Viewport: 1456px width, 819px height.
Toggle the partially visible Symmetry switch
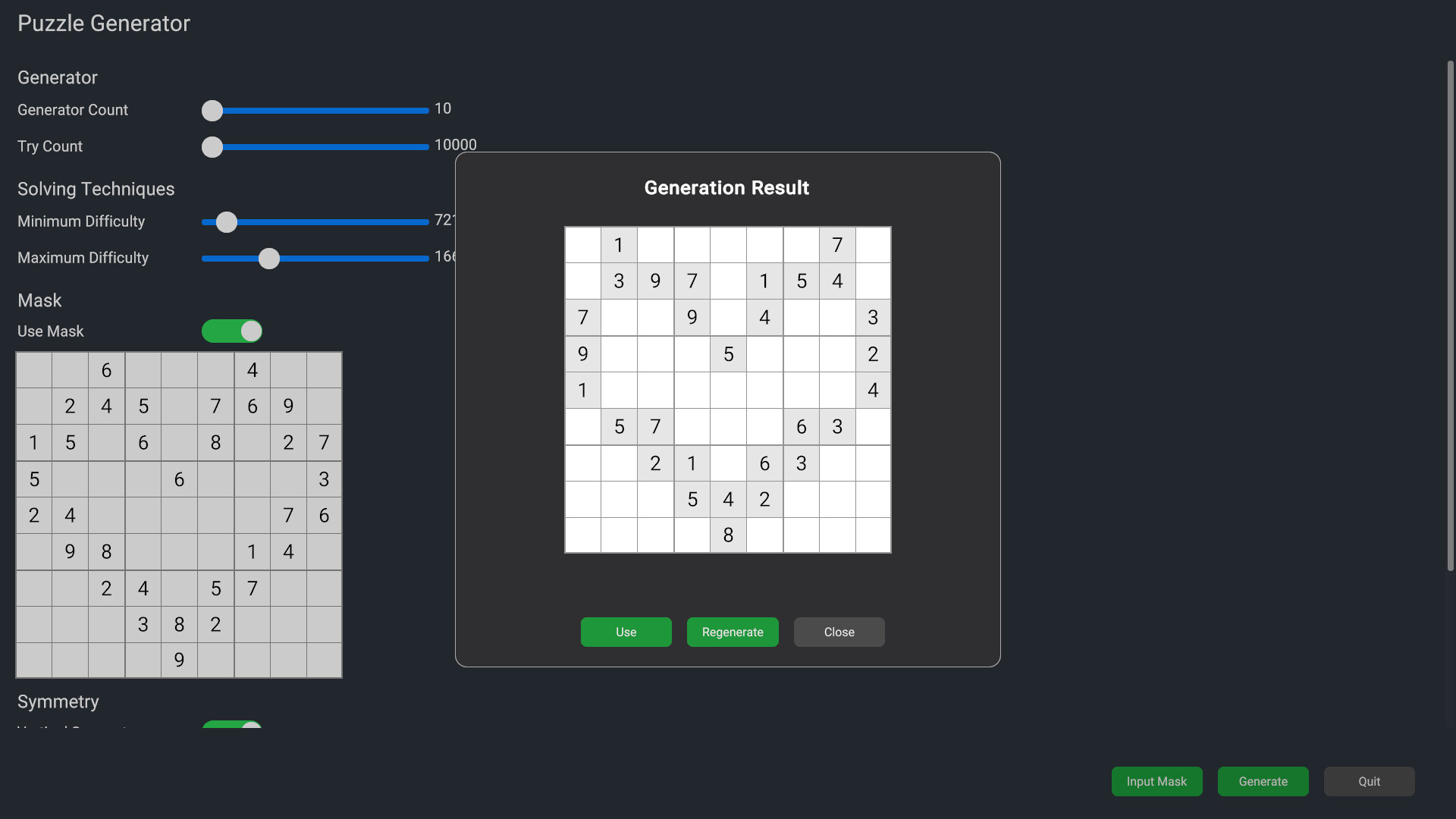[x=232, y=725]
